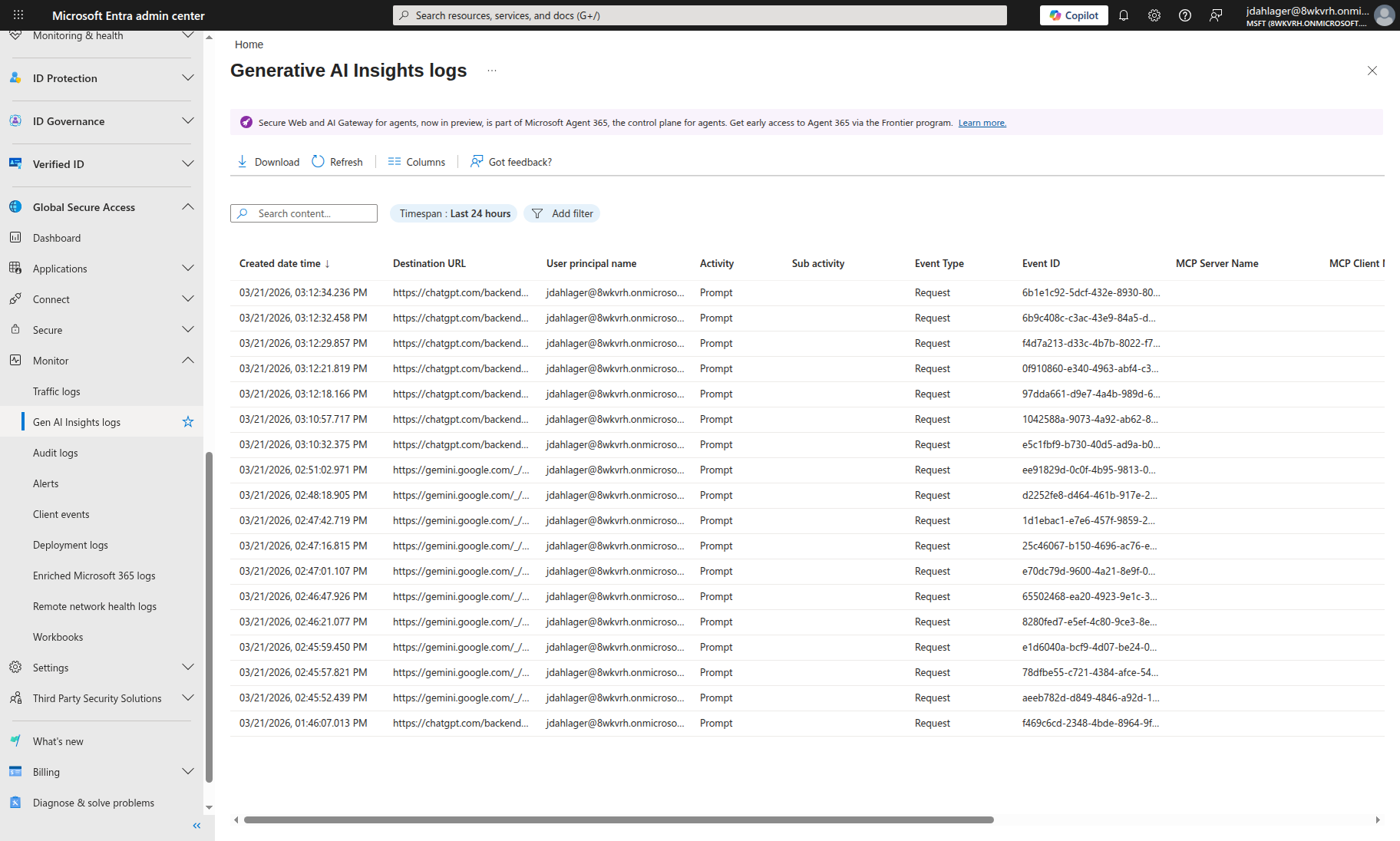Image resolution: width=1400 pixels, height=841 pixels.
Task: Click the search magnifier in the content filter box
Action: (243, 213)
